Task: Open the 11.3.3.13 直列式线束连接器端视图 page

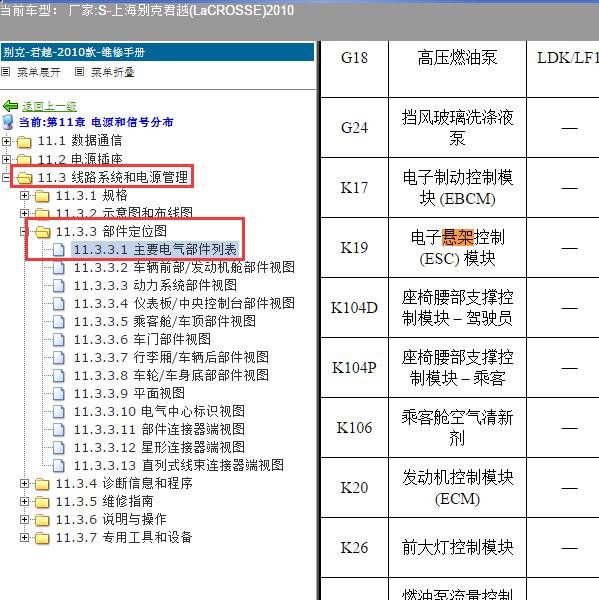Action: [178, 465]
